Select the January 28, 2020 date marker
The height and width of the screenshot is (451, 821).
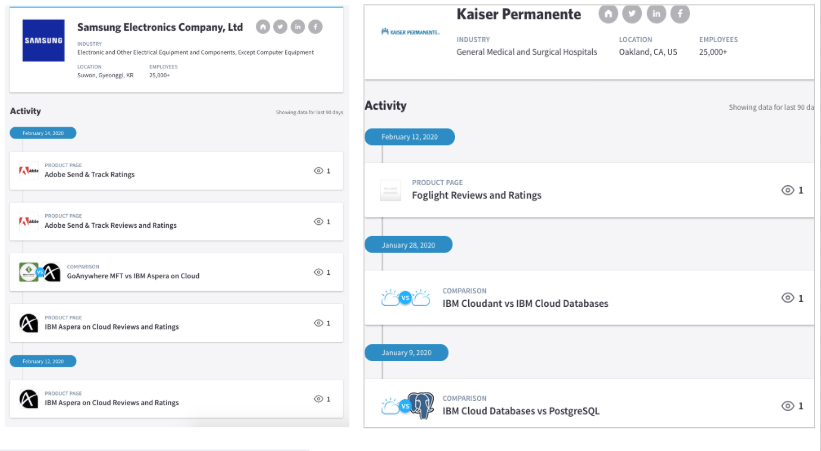pyautogui.click(x=408, y=245)
